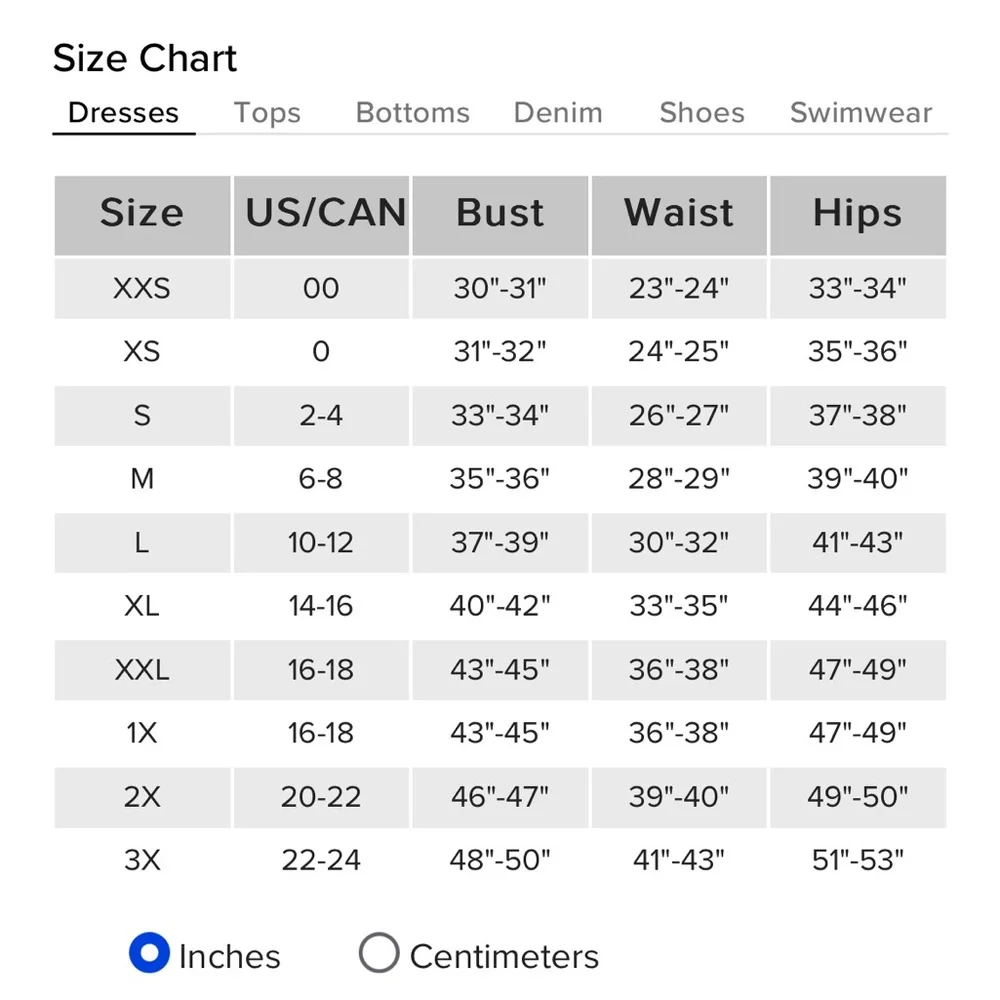Show the Denim size chart
This screenshot has width=1000, height=1000.
[x=558, y=113]
